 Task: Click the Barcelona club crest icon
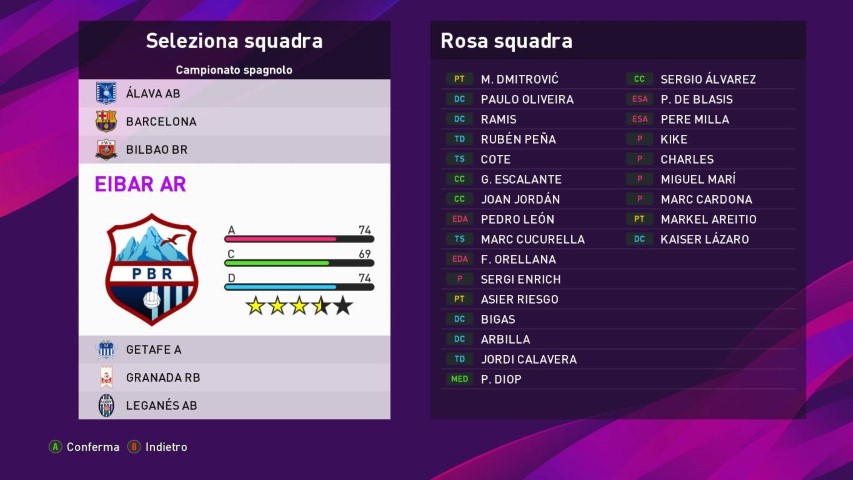[106, 121]
